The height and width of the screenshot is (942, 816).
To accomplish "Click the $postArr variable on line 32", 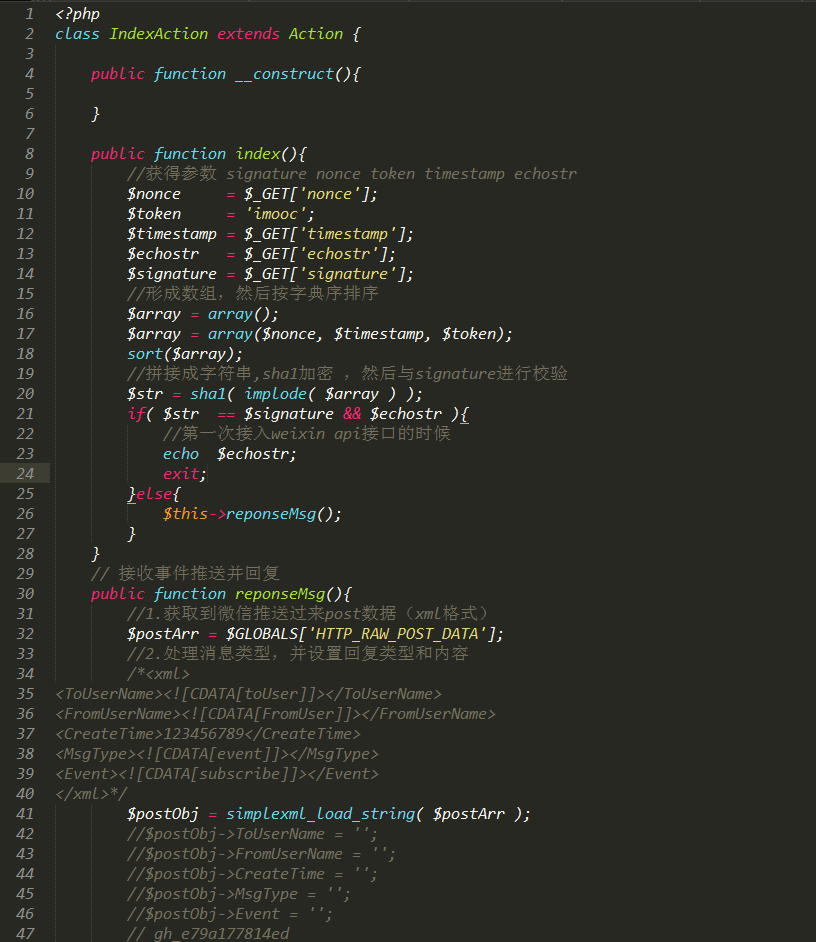I will [x=163, y=634].
